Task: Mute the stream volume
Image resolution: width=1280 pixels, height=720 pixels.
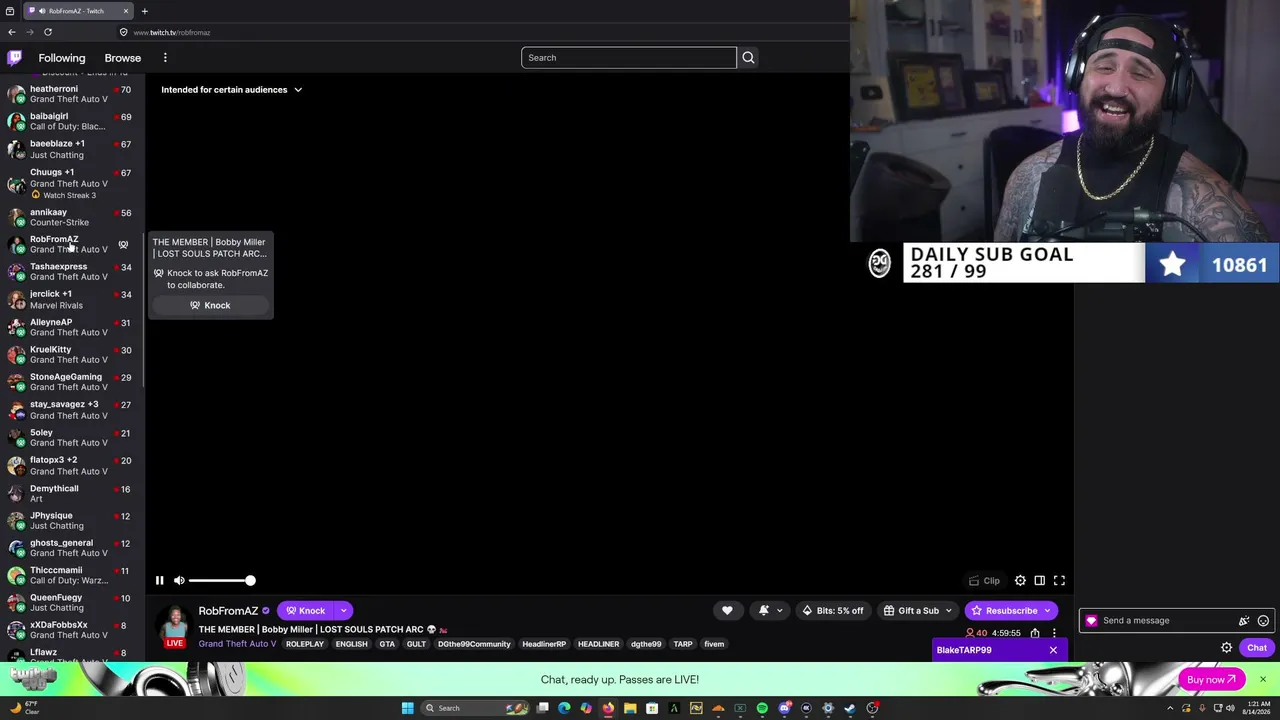Action: tap(179, 580)
